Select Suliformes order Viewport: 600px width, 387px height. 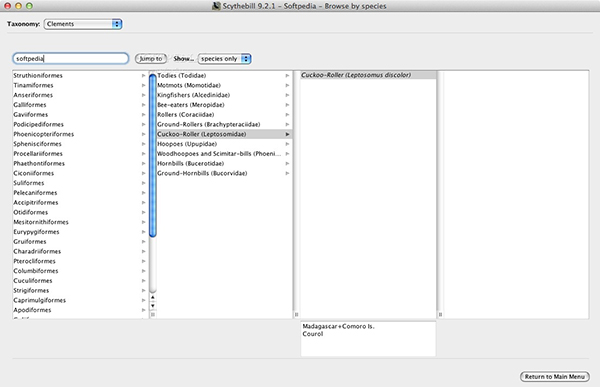tap(80, 183)
